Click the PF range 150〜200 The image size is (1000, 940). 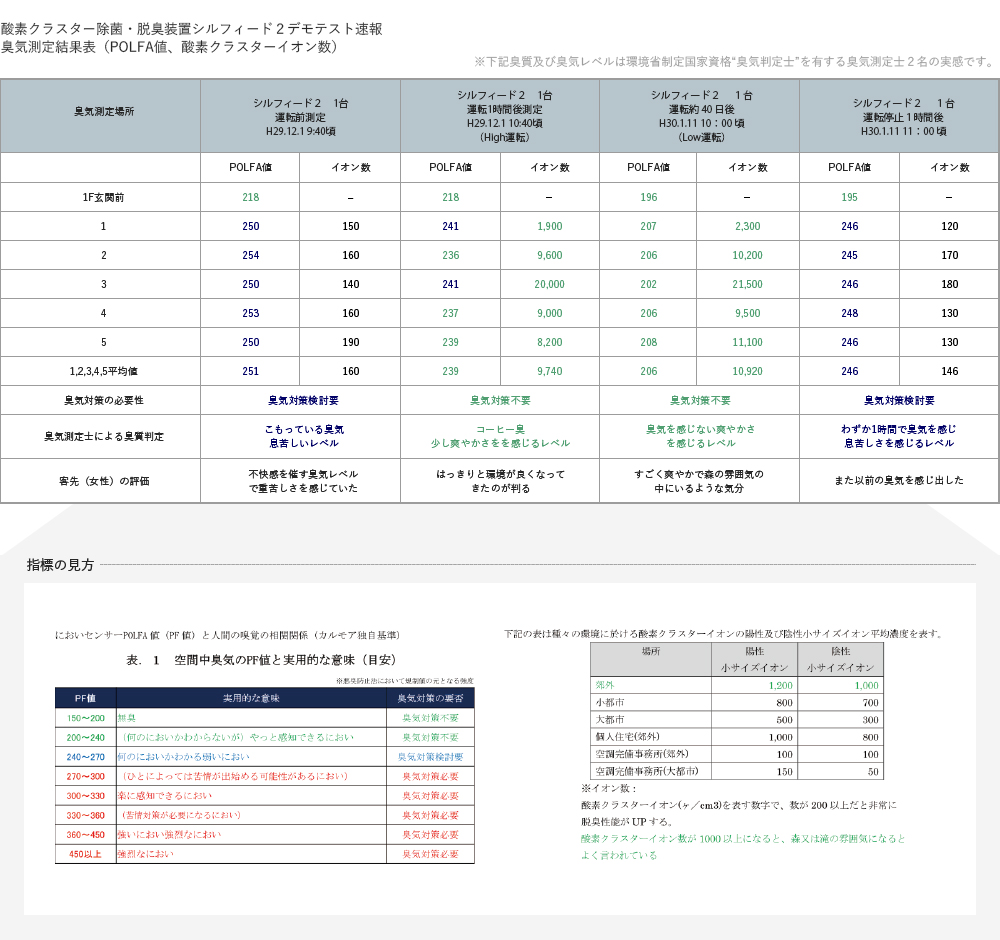[x=85, y=718]
